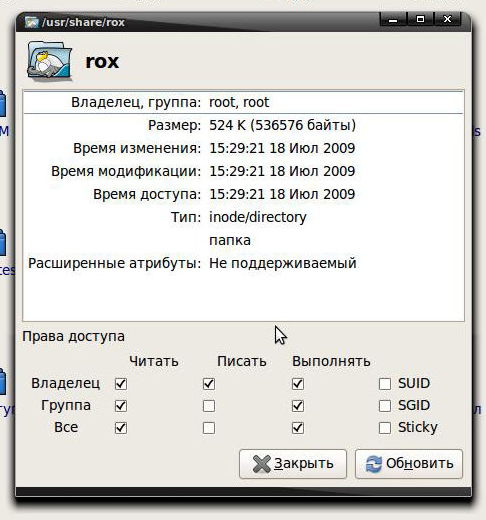The image size is (486, 520).
Task: Toggle Группа execute permission checkbox
Action: click(298, 406)
